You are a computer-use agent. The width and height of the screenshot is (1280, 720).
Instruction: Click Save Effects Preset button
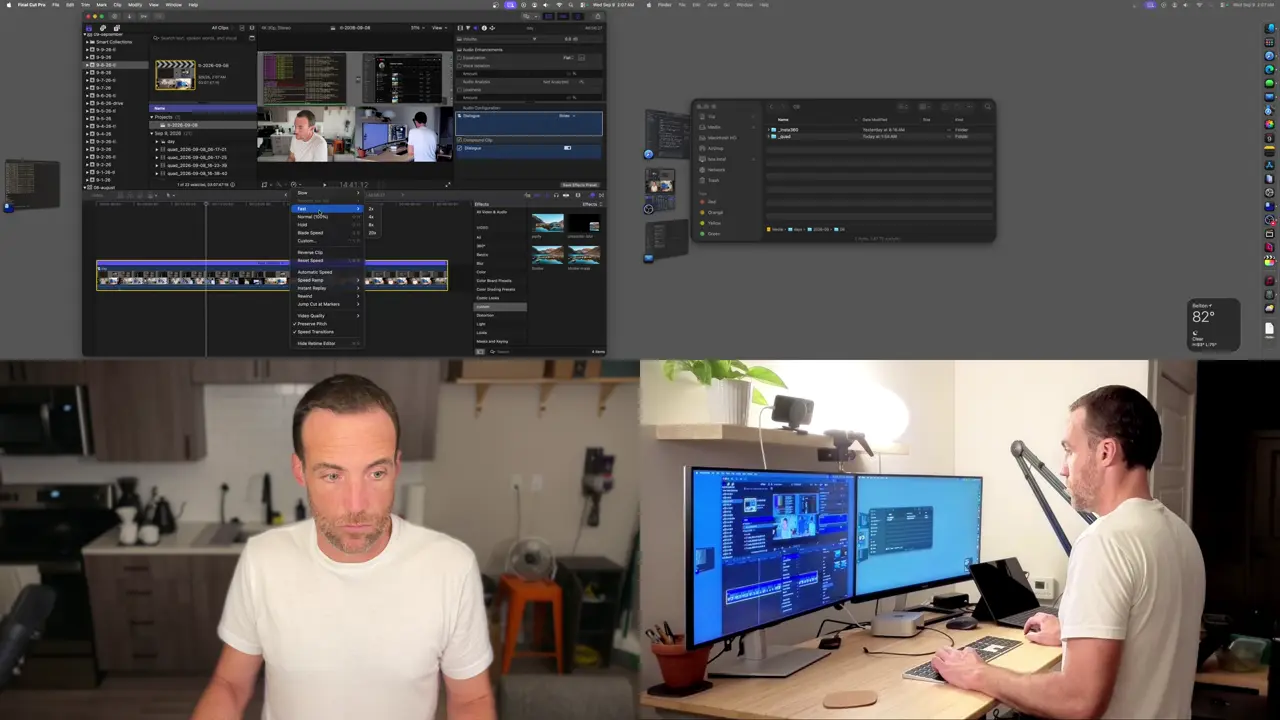pyautogui.click(x=580, y=185)
